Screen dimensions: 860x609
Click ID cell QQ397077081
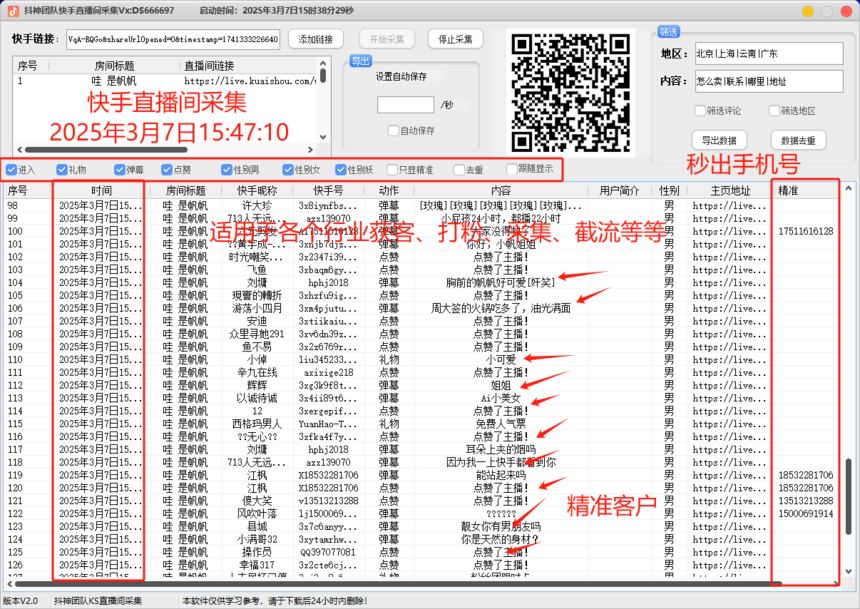pyautogui.click(x=328, y=552)
